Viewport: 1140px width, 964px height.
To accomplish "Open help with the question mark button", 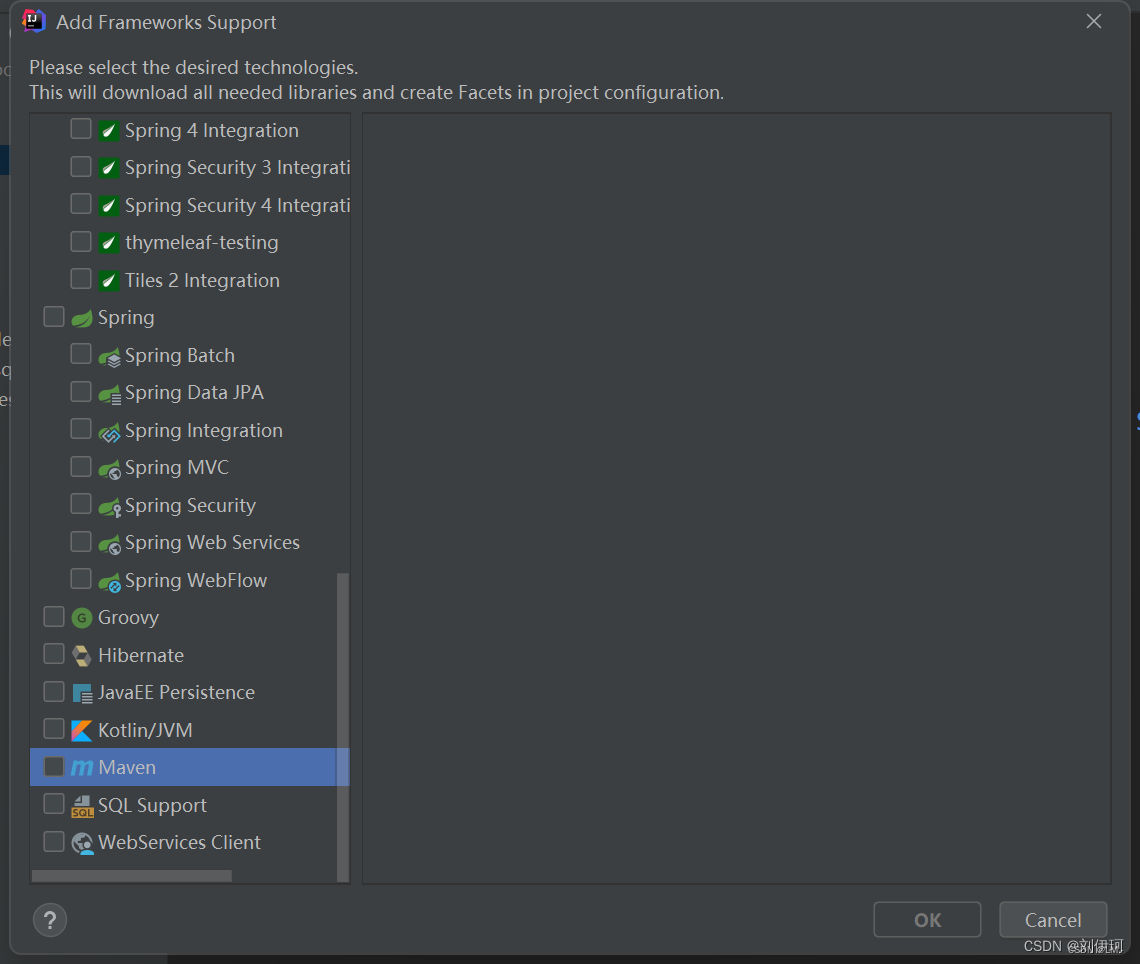I will coord(50,920).
